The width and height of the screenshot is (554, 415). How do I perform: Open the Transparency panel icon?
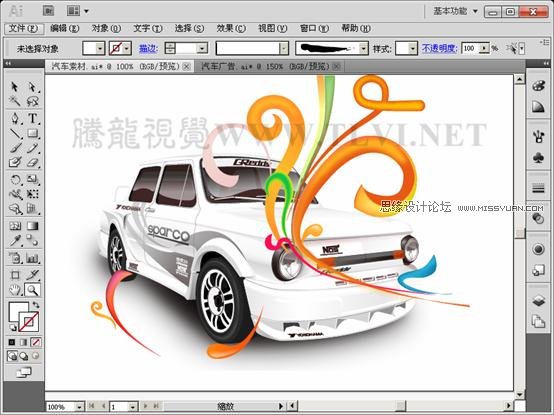(538, 218)
